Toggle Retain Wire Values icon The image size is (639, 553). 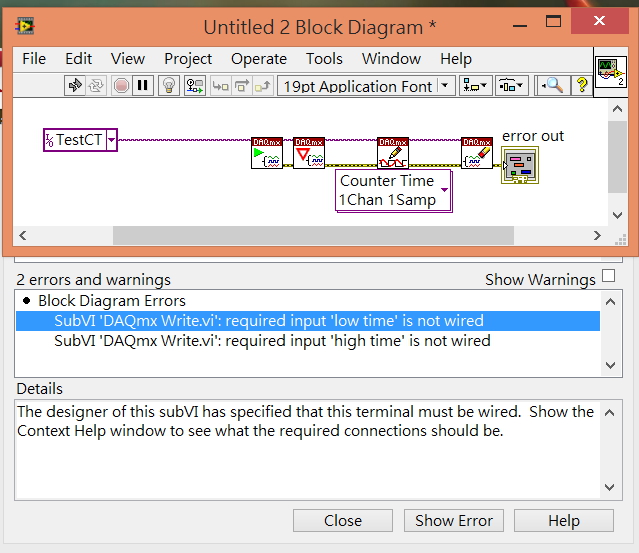pyautogui.click(x=195, y=86)
